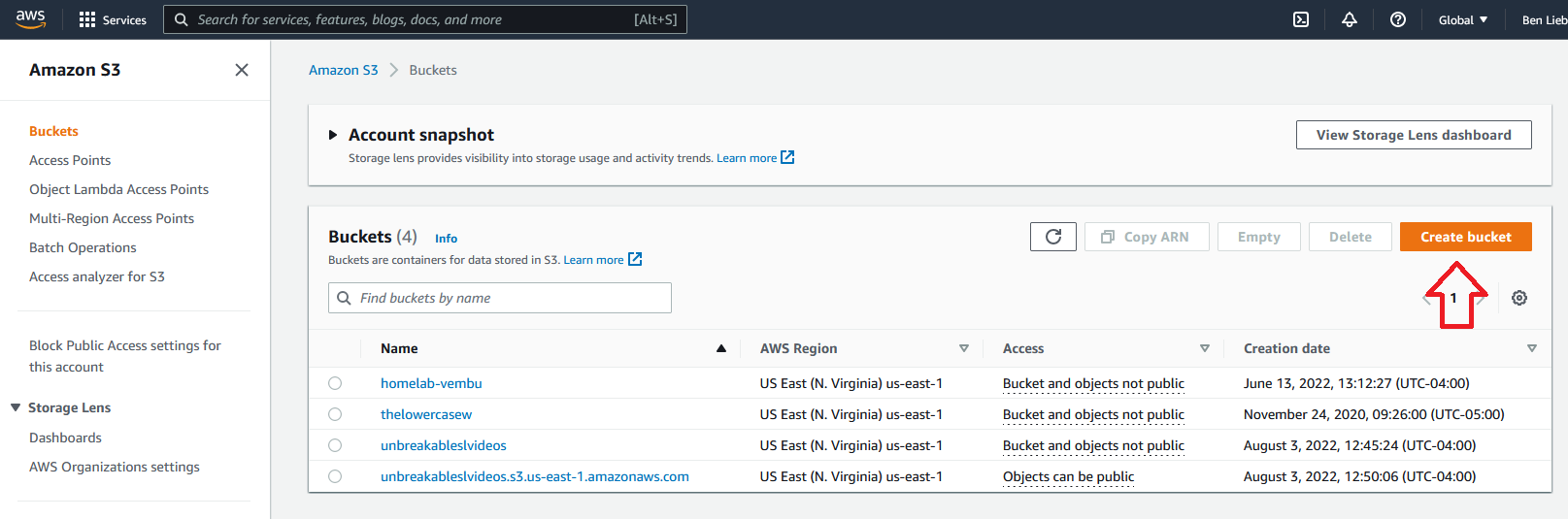Open the notifications bell
Screen dimensions: 1568x519
click(x=1350, y=19)
